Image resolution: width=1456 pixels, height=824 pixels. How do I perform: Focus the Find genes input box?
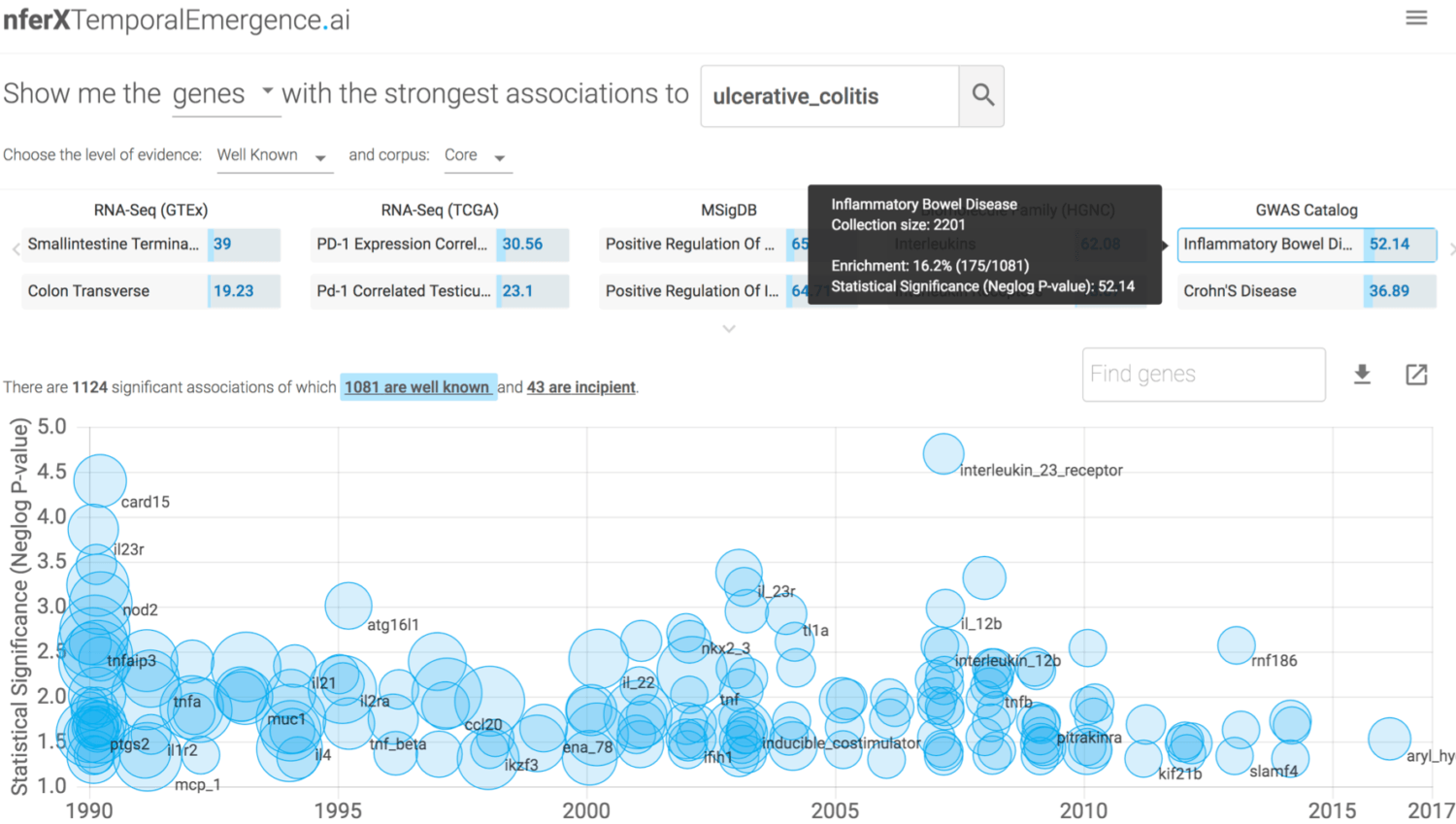[x=1203, y=375]
